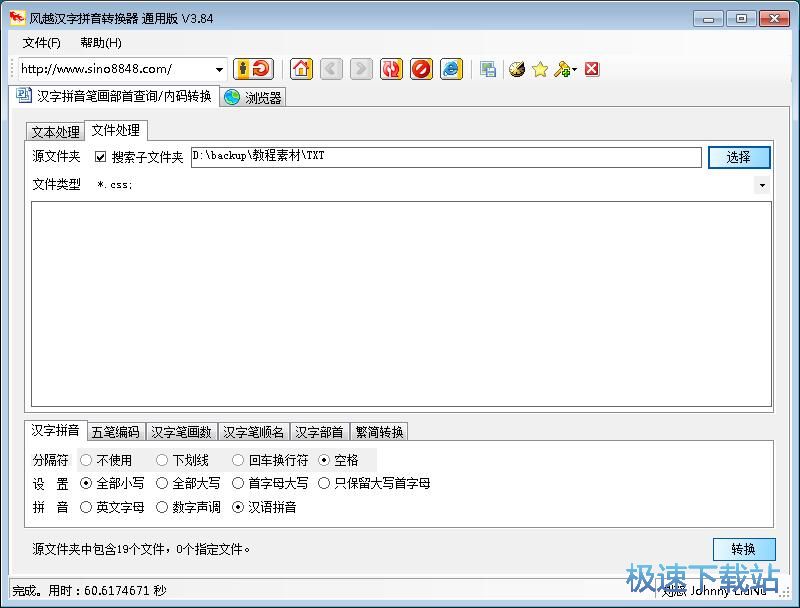Switch to 汉字拼音笔画部首查询/内码转换 tab
This screenshot has width=800, height=608.
coord(114,96)
